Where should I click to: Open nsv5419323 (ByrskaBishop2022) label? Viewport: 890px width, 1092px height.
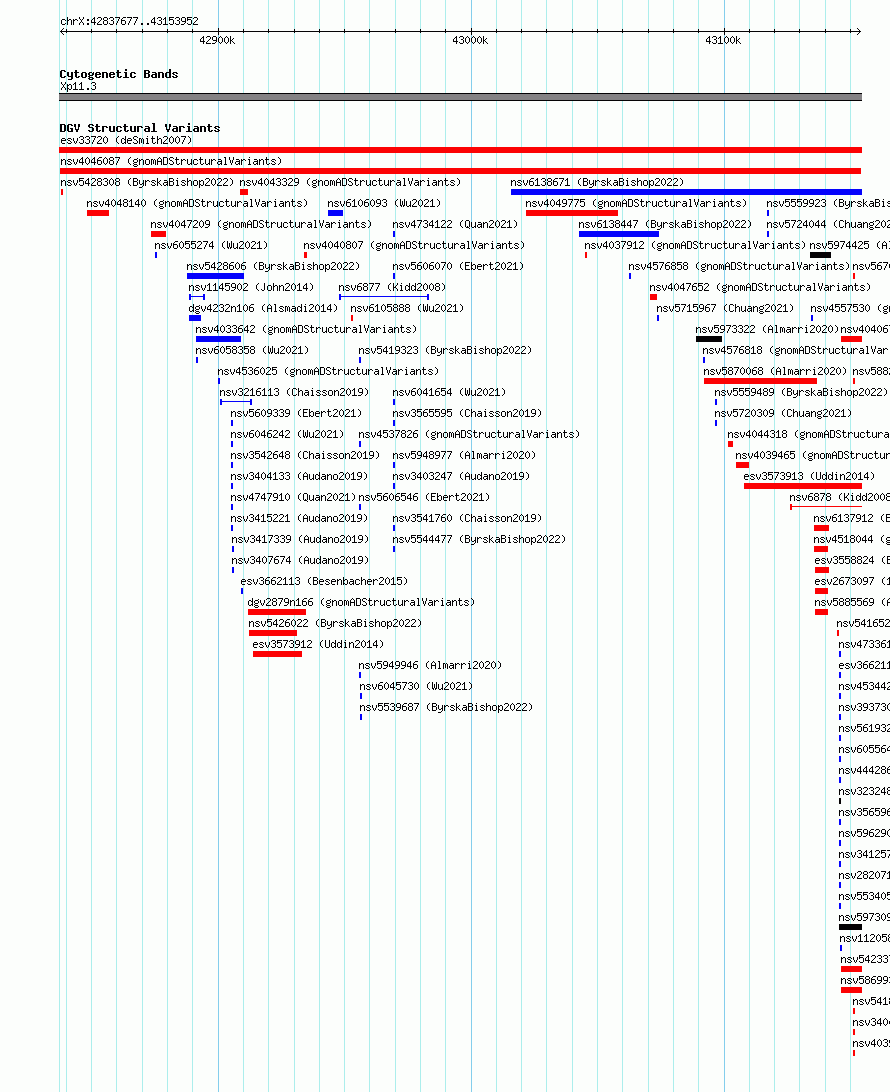point(444,350)
